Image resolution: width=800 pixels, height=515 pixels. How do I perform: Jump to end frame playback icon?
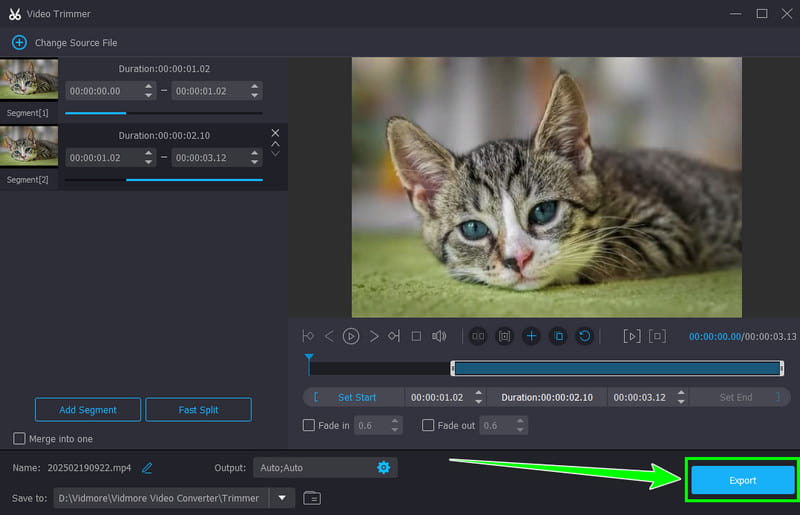pyautogui.click(x=394, y=336)
